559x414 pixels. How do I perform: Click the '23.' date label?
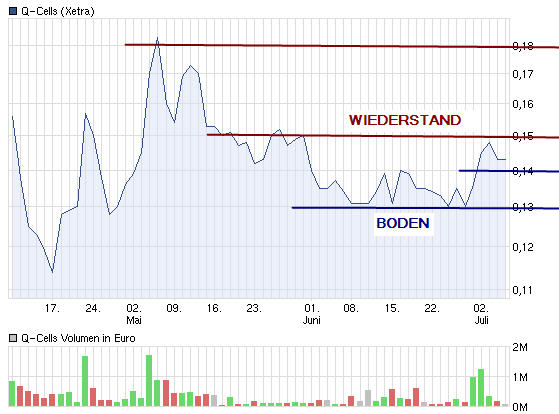(254, 308)
